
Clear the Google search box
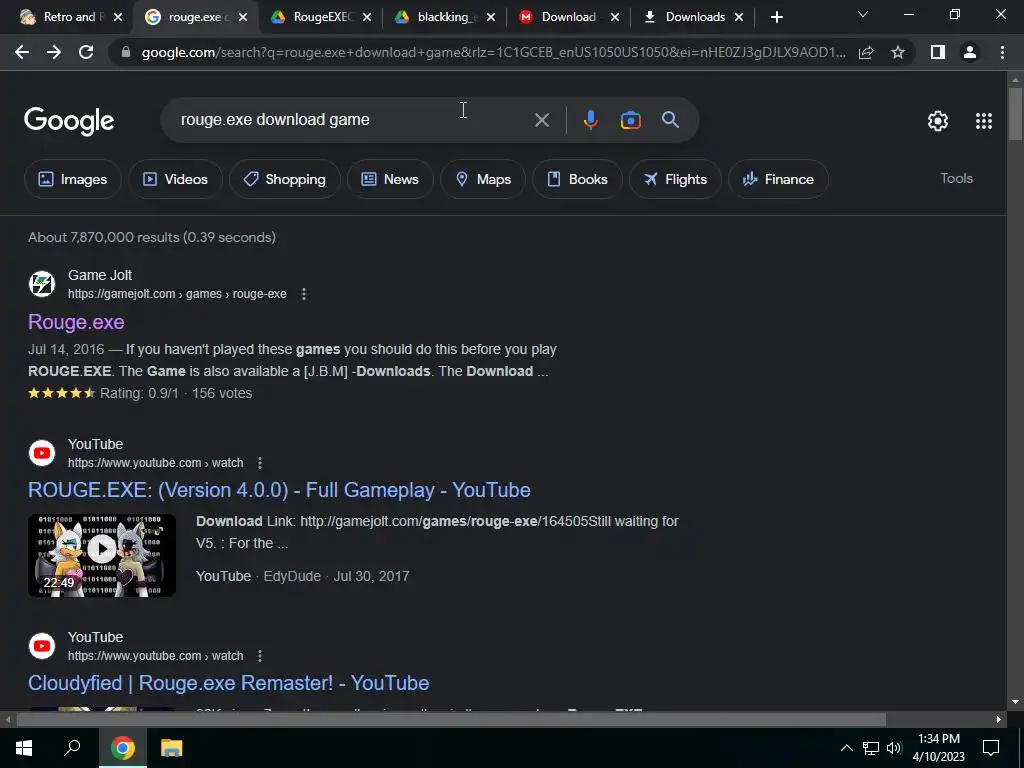point(541,120)
